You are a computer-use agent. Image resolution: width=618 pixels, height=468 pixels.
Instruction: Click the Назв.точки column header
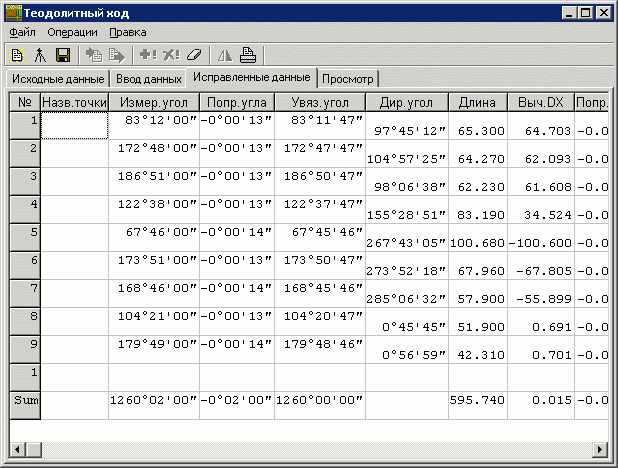tap(74, 103)
